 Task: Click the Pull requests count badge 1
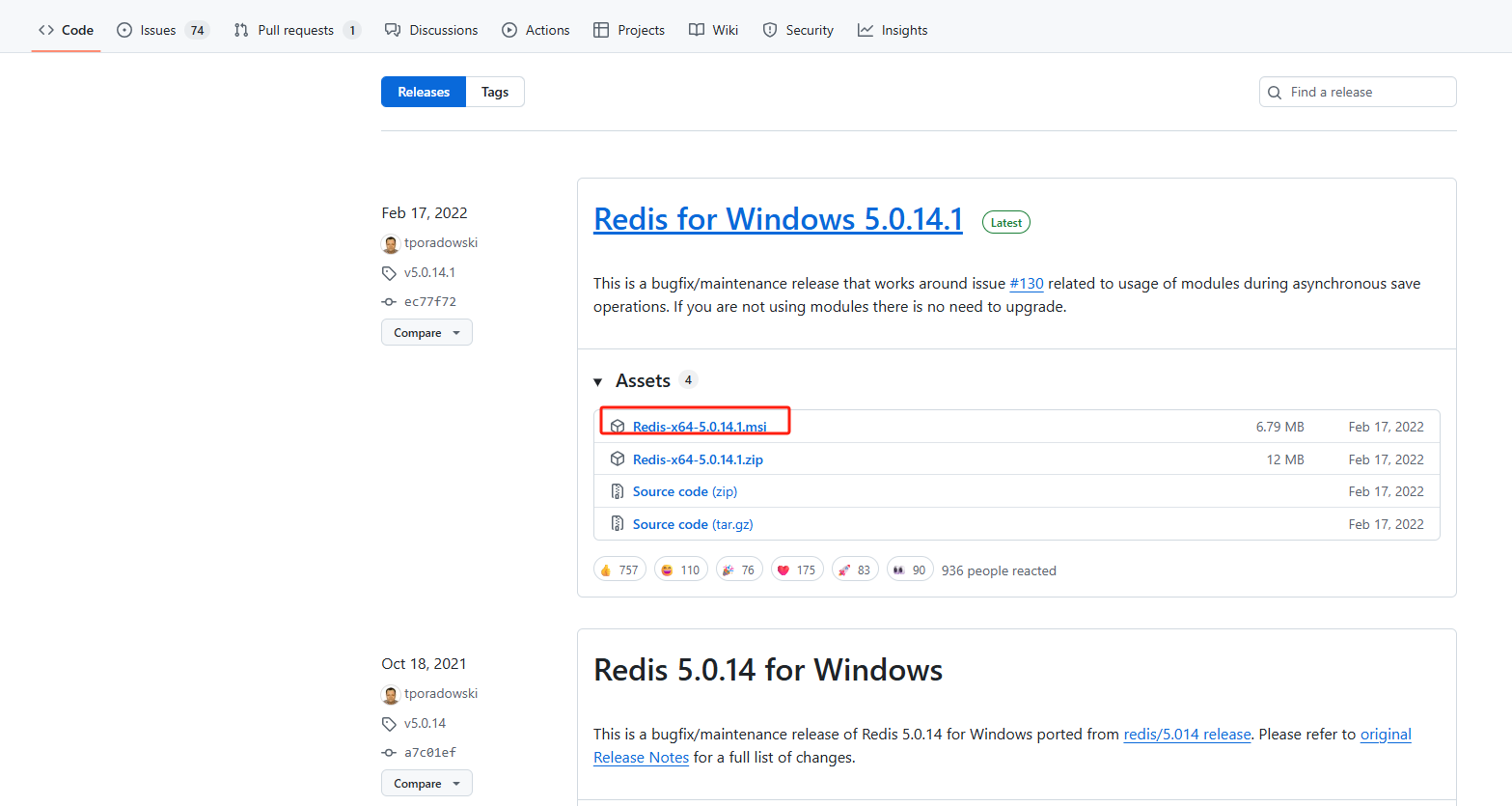tap(352, 30)
